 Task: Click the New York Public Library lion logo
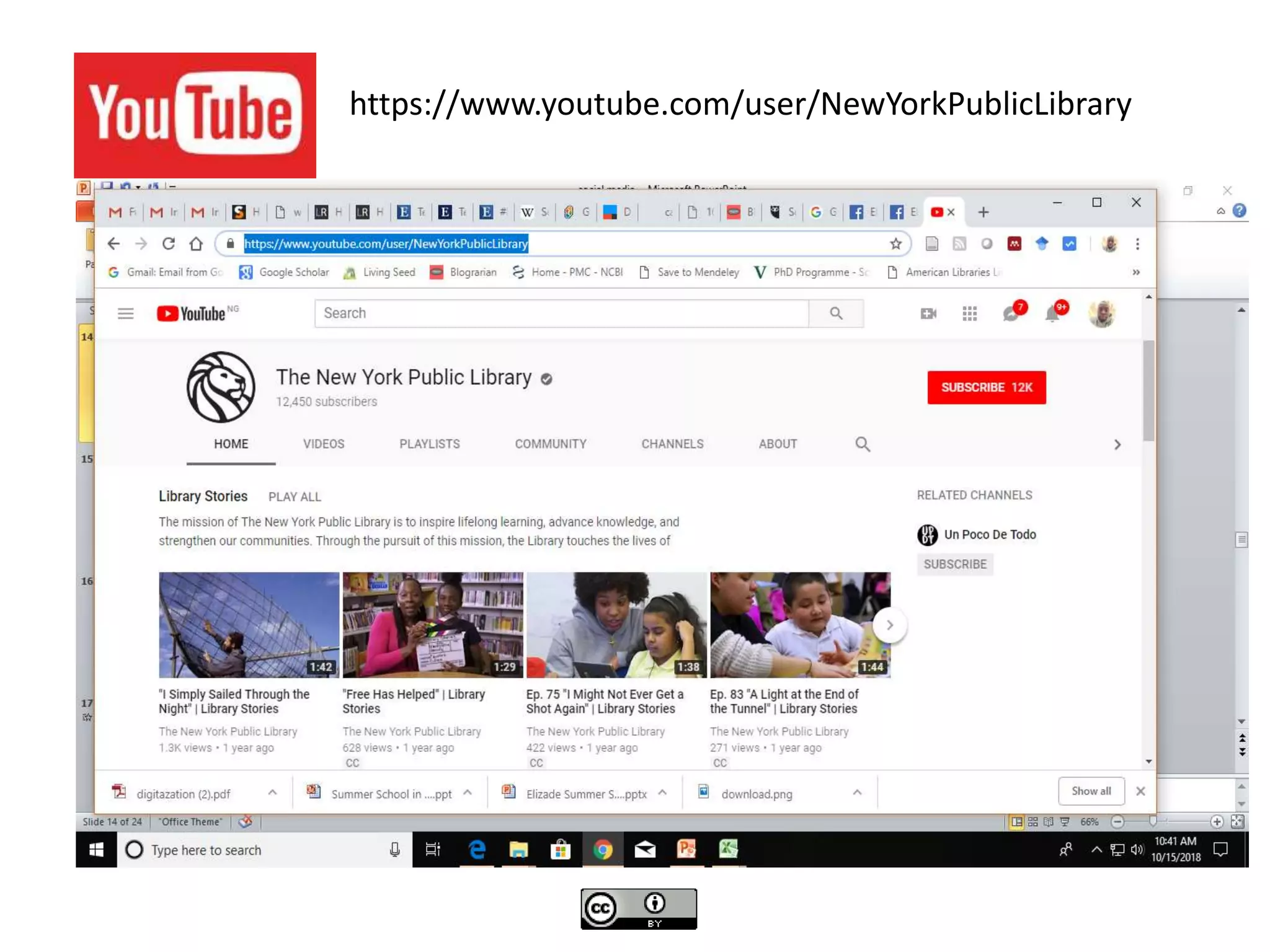pos(221,387)
